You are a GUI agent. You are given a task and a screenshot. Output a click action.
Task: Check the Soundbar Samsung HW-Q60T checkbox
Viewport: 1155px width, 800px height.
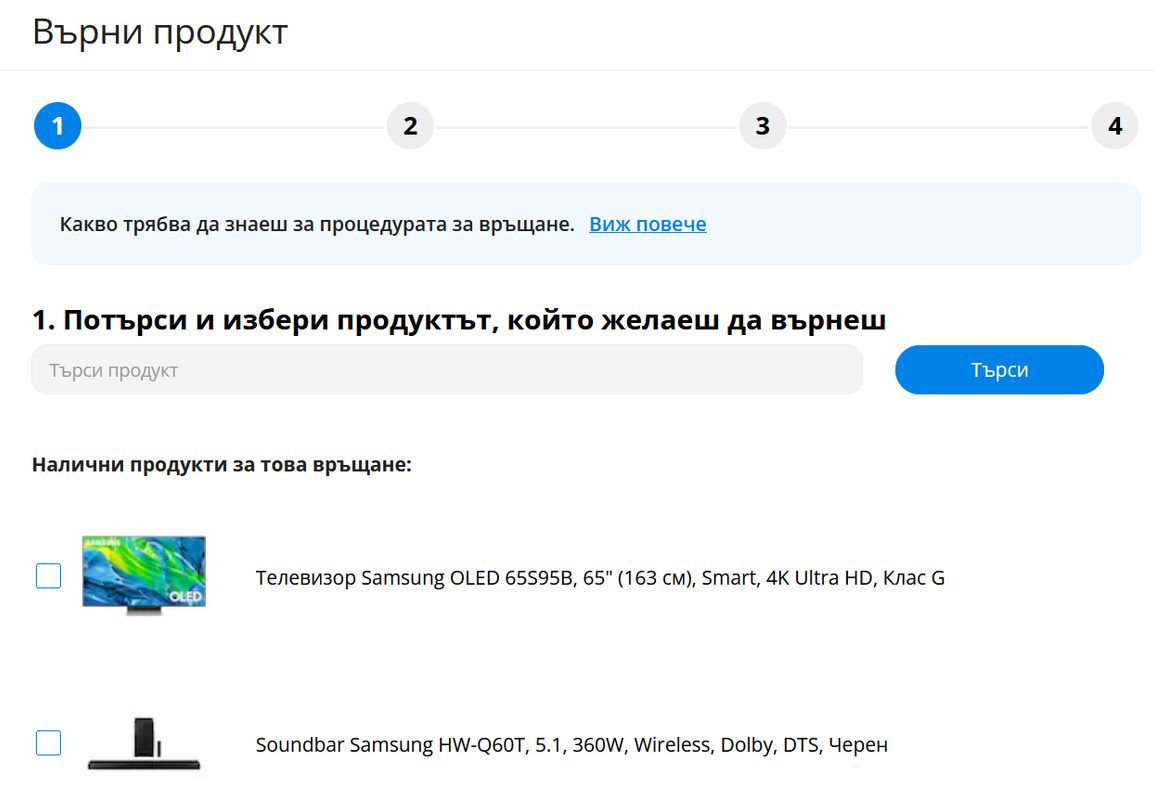[x=49, y=743]
